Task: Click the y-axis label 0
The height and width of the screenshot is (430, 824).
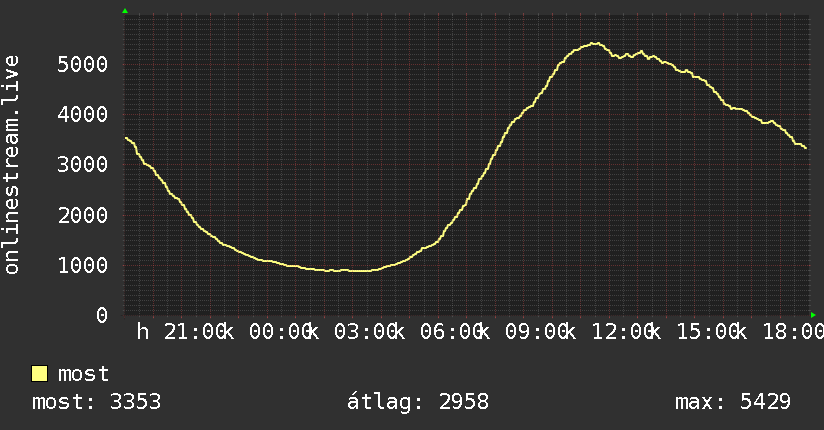Action: point(102,315)
